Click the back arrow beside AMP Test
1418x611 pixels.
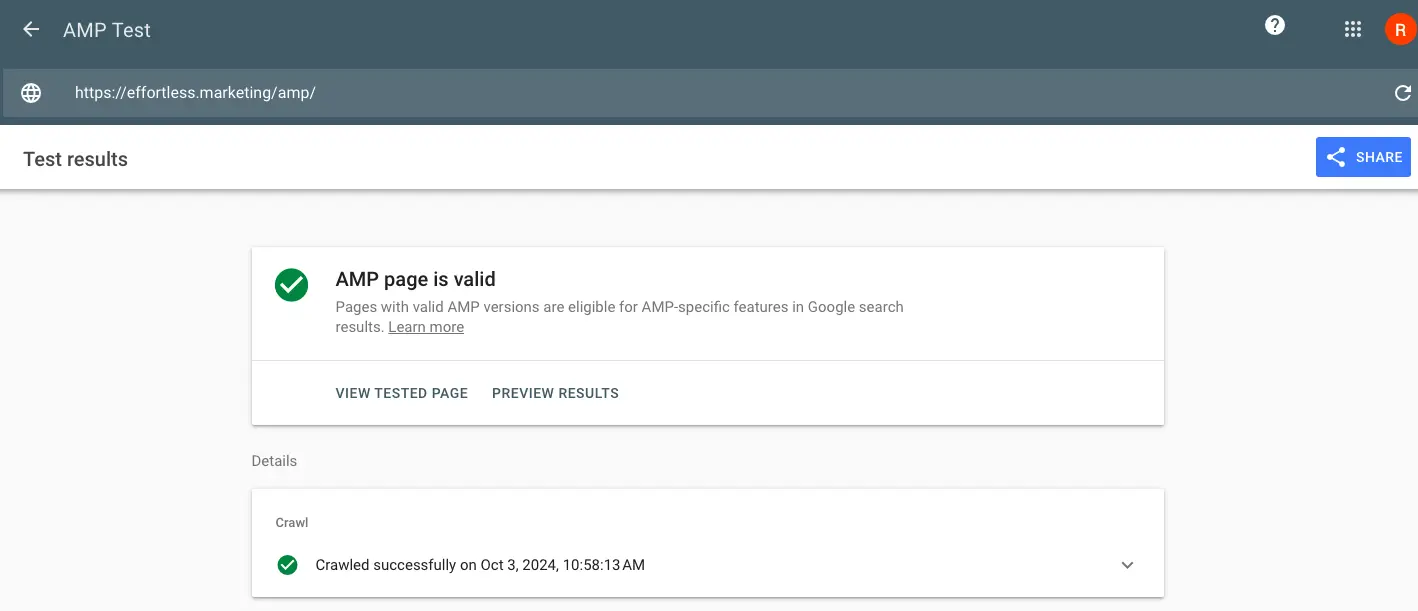[x=31, y=29]
